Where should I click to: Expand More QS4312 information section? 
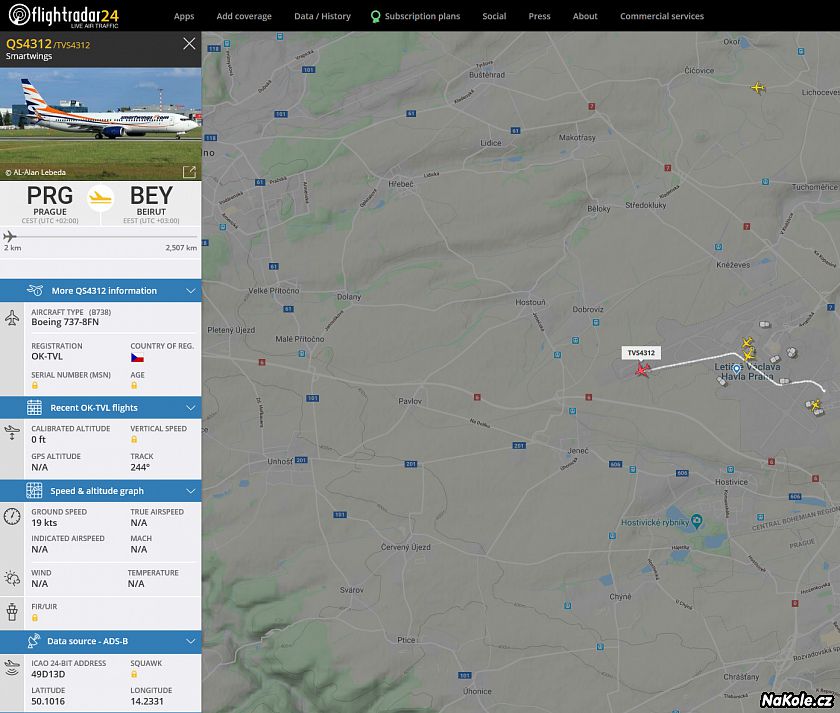pos(101,291)
